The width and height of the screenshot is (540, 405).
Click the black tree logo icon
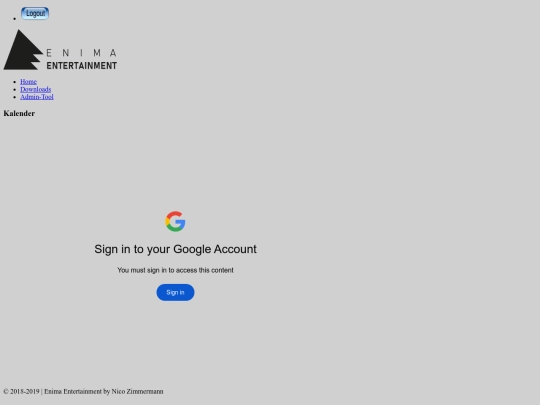(23, 50)
